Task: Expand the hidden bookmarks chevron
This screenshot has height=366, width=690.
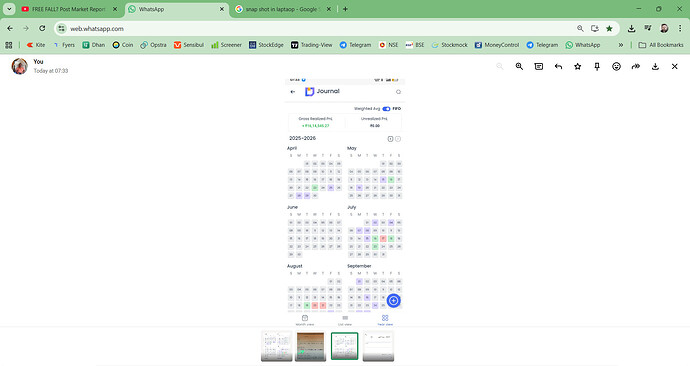Action: click(621, 45)
